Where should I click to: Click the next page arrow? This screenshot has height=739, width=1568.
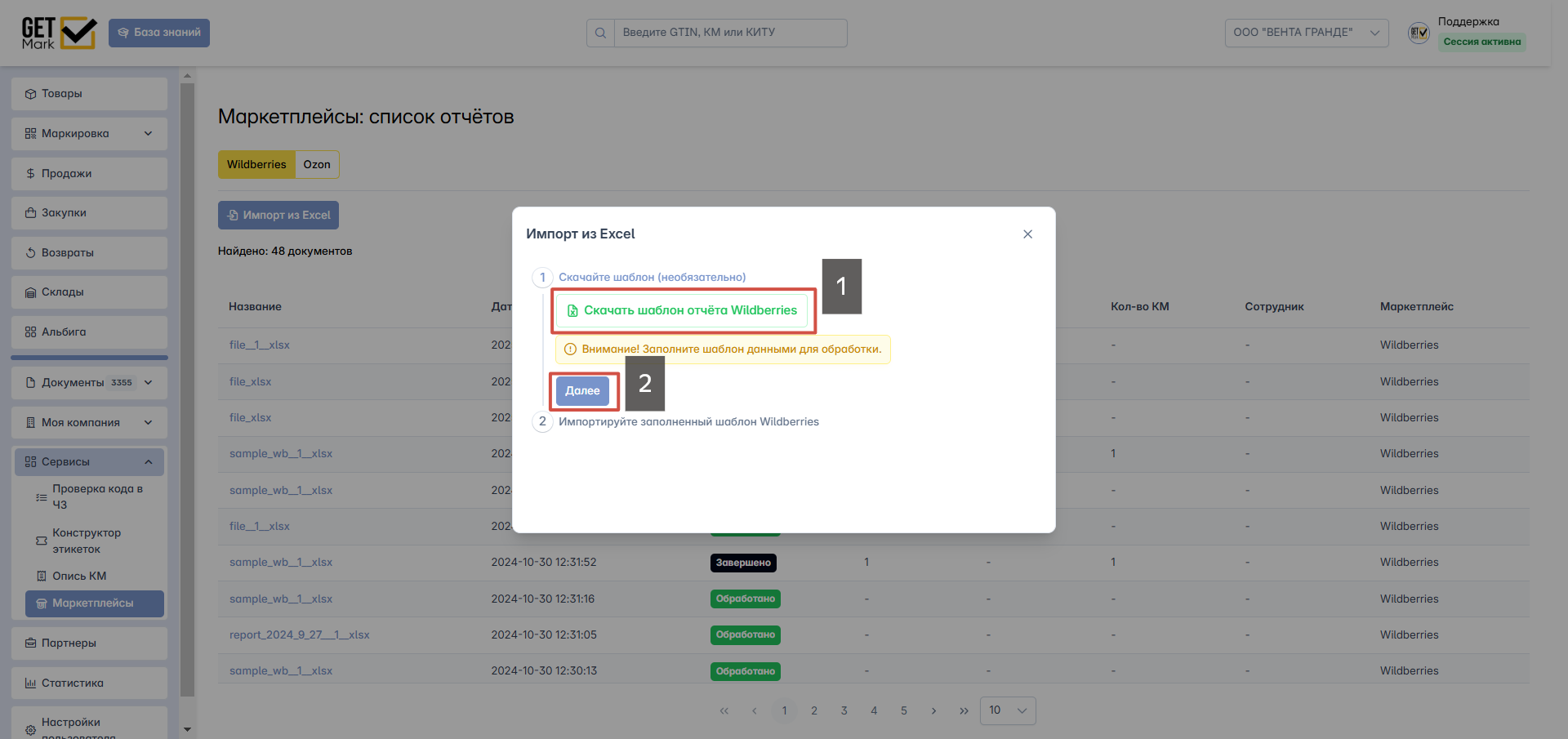click(x=933, y=710)
